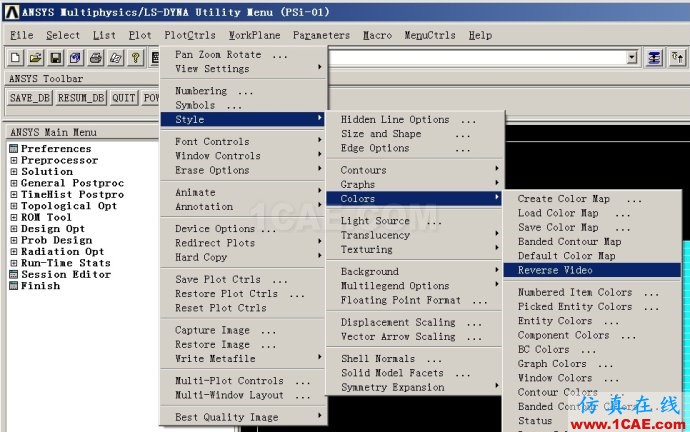The image size is (690, 432).
Task: Expand the ROM Tool tree node
Action: coord(14,217)
